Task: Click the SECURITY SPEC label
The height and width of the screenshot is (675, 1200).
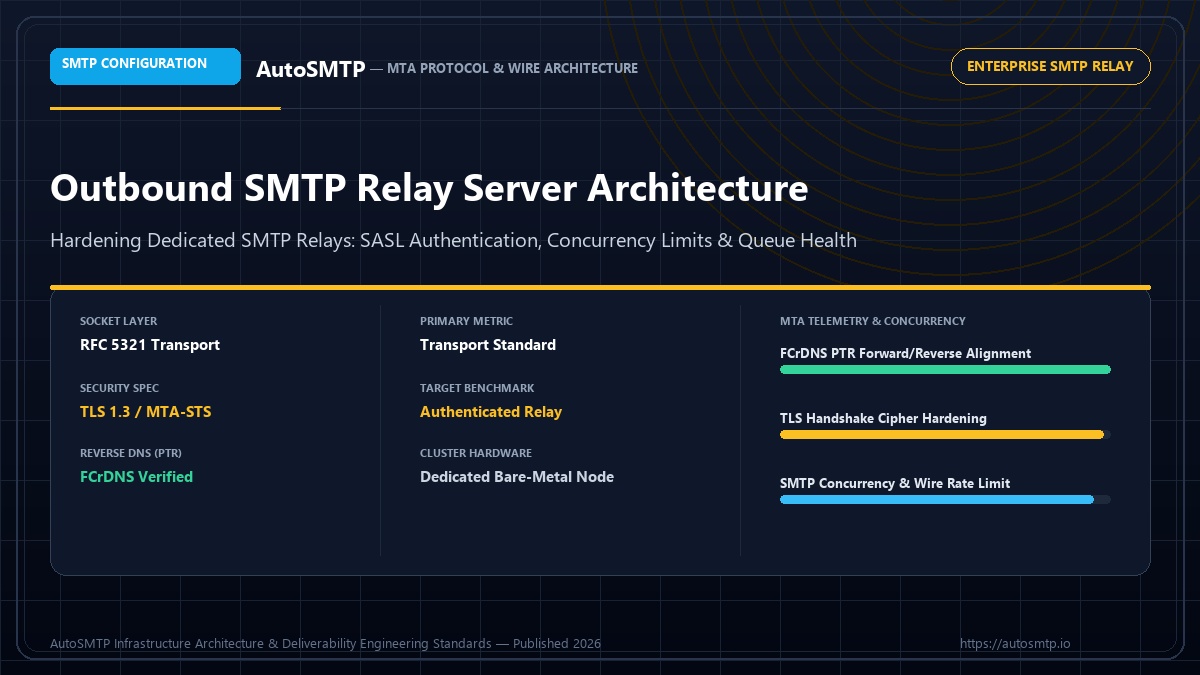Action: coord(119,388)
